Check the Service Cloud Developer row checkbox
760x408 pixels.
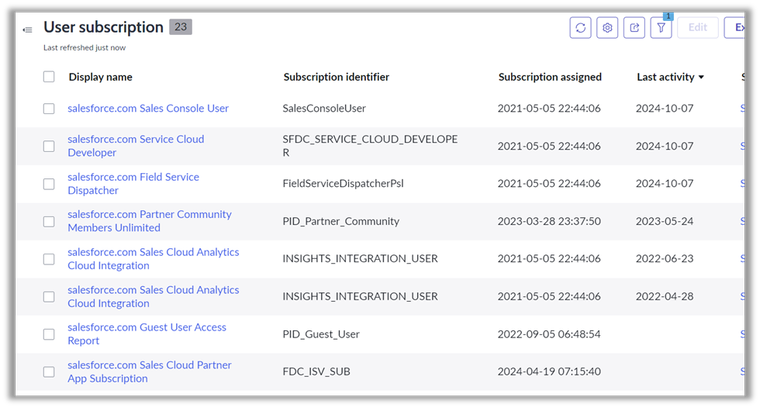pyautogui.click(x=49, y=146)
